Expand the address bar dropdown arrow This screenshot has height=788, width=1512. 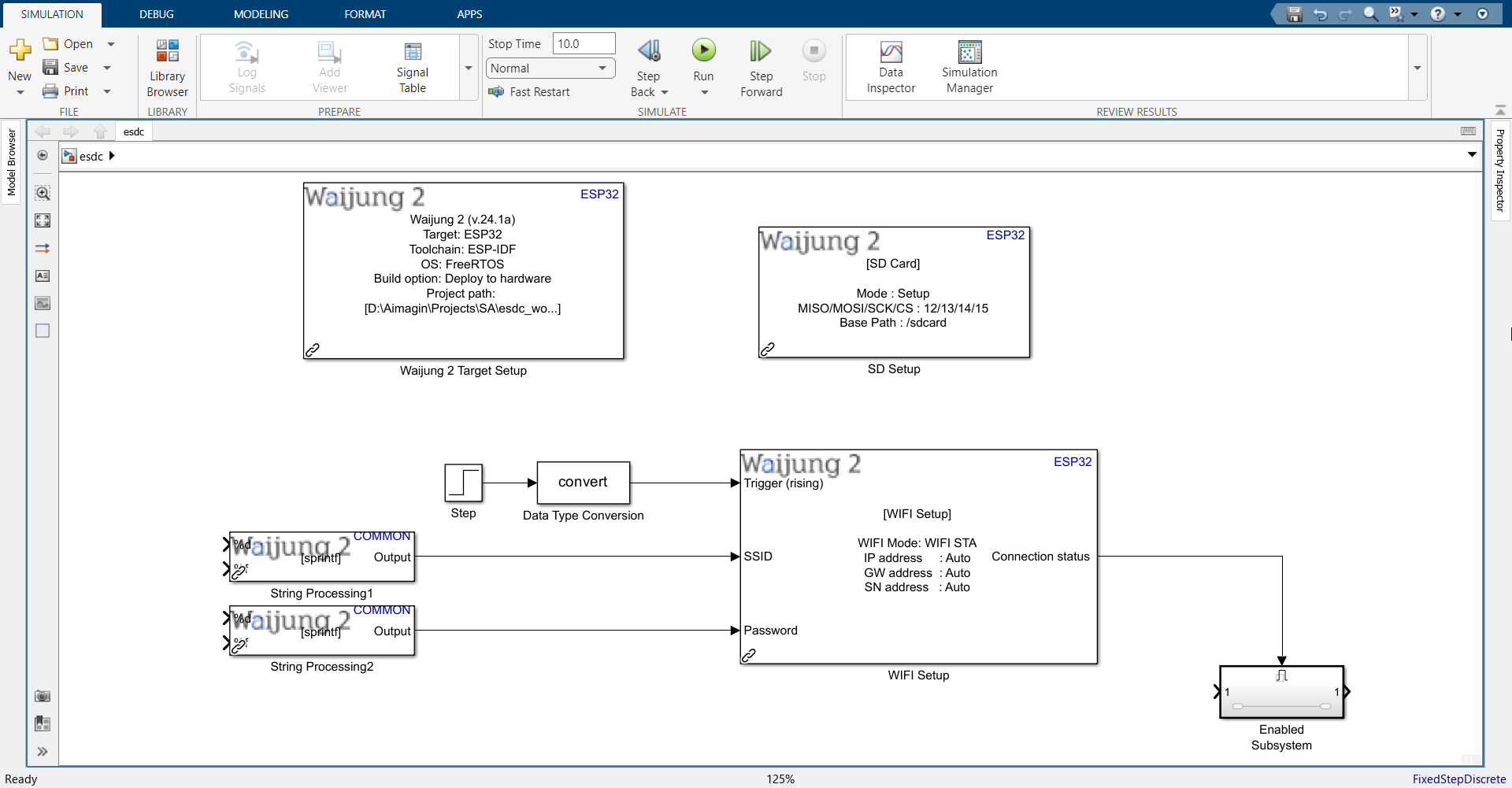(1472, 155)
